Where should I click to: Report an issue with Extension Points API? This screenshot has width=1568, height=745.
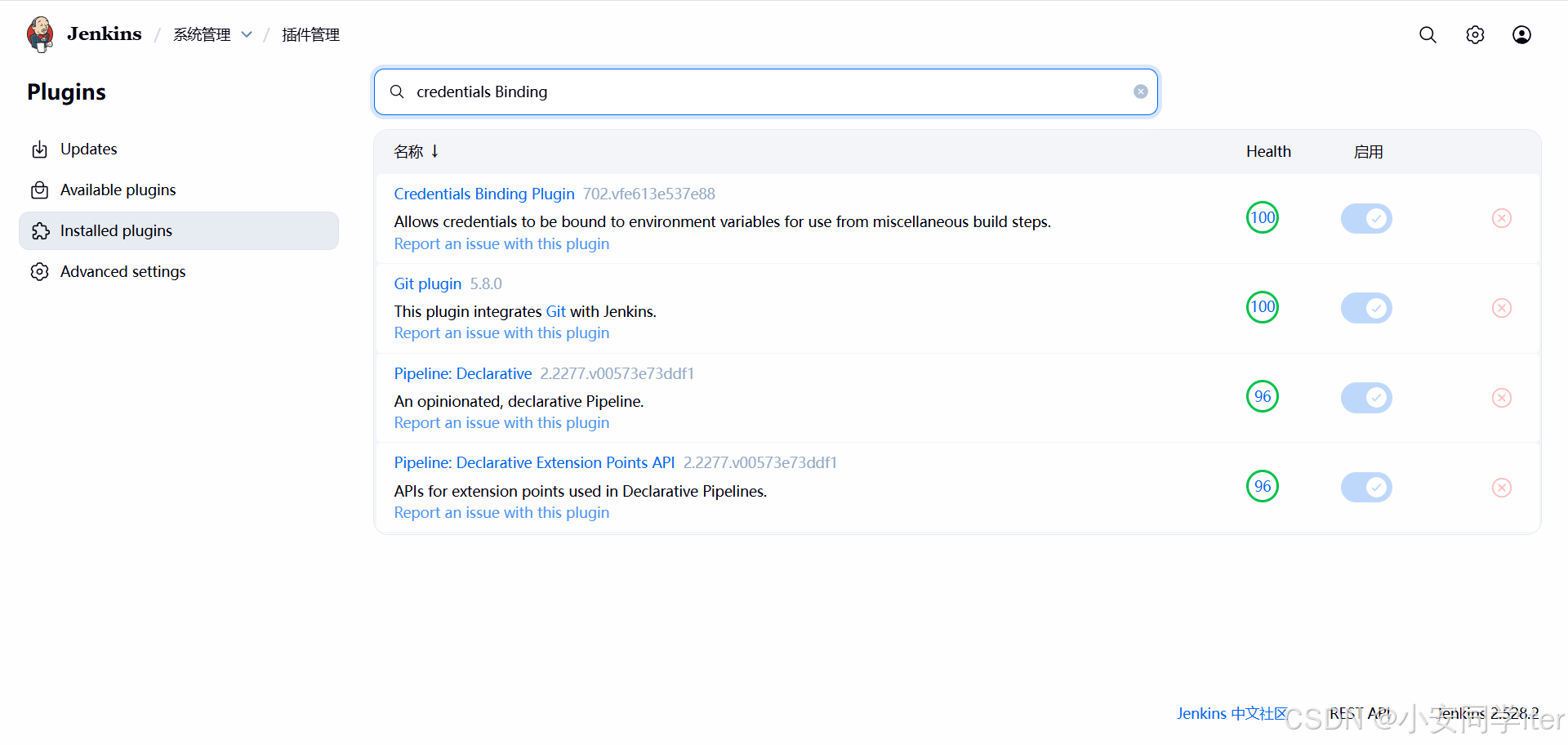point(501,512)
